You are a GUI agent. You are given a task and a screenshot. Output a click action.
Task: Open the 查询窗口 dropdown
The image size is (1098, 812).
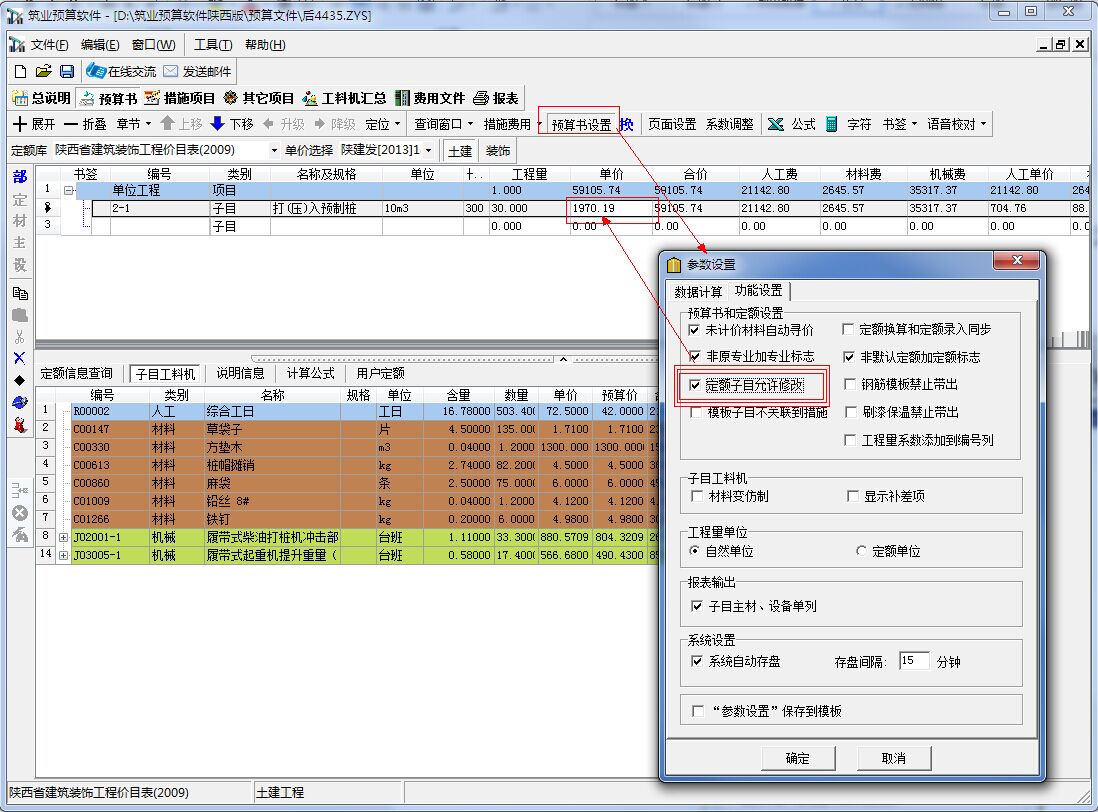coord(444,125)
